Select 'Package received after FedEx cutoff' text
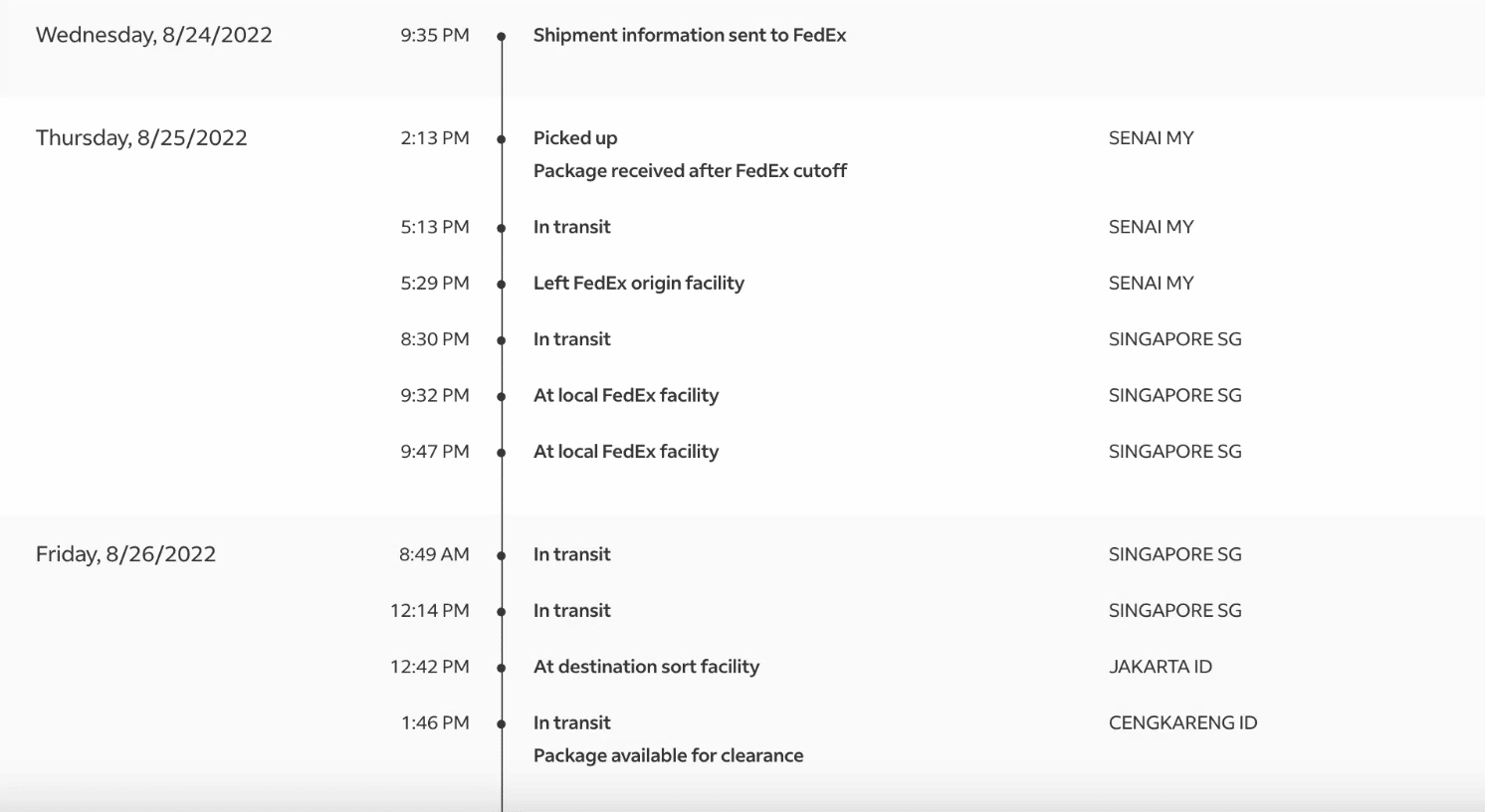The height and width of the screenshot is (812, 1485). (690, 171)
